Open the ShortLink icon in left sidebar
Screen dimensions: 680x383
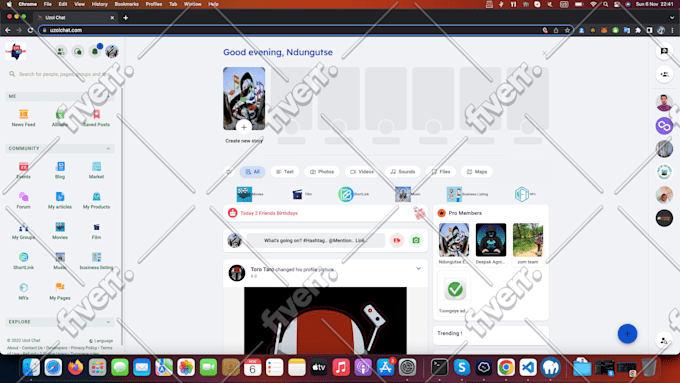[23, 258]
